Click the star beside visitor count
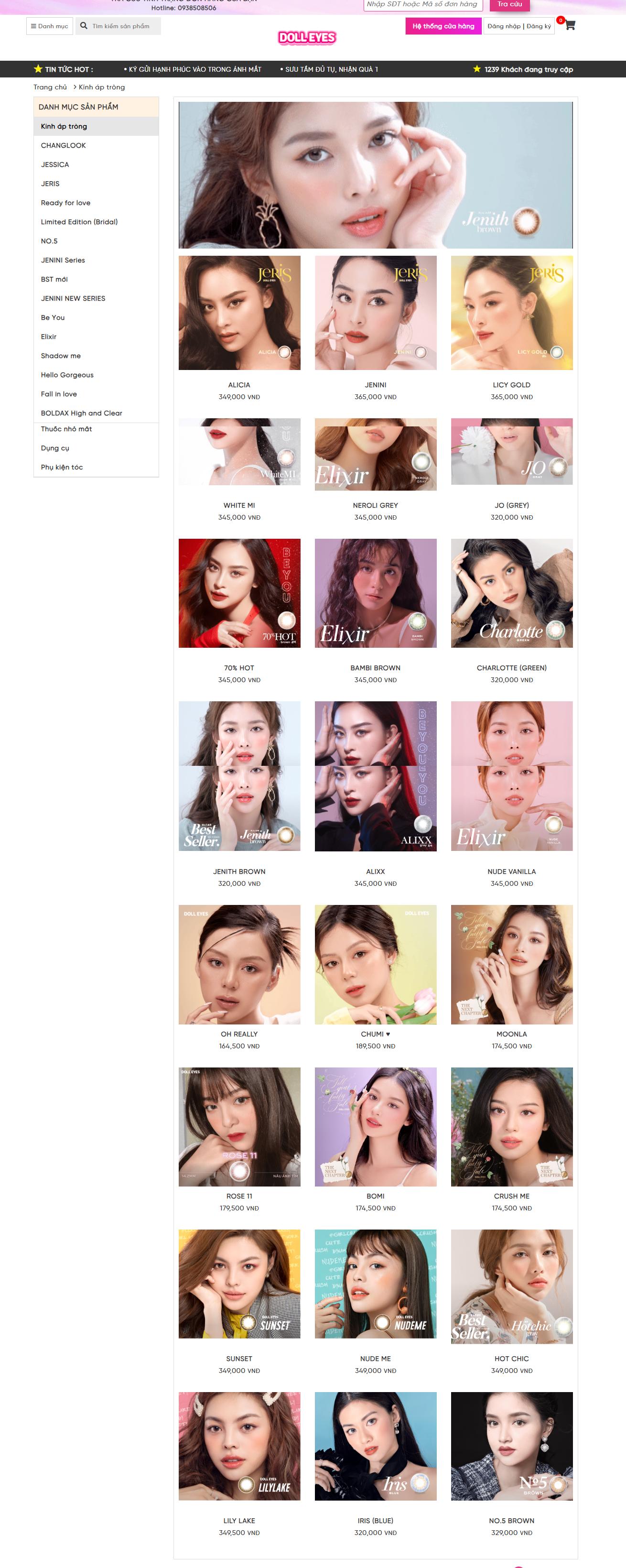 point(477,69)
